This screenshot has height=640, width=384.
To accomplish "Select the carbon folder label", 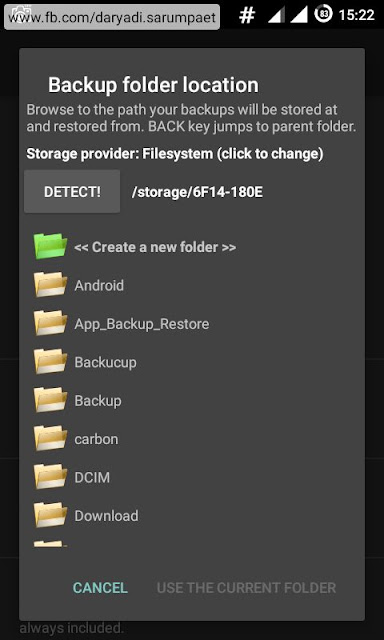I will click(96, 439).
